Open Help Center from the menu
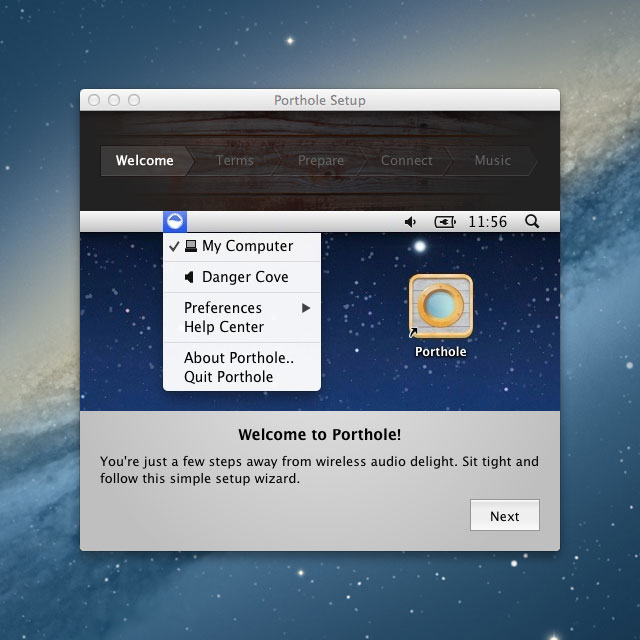The image size is (640, 640). (242, 327)
